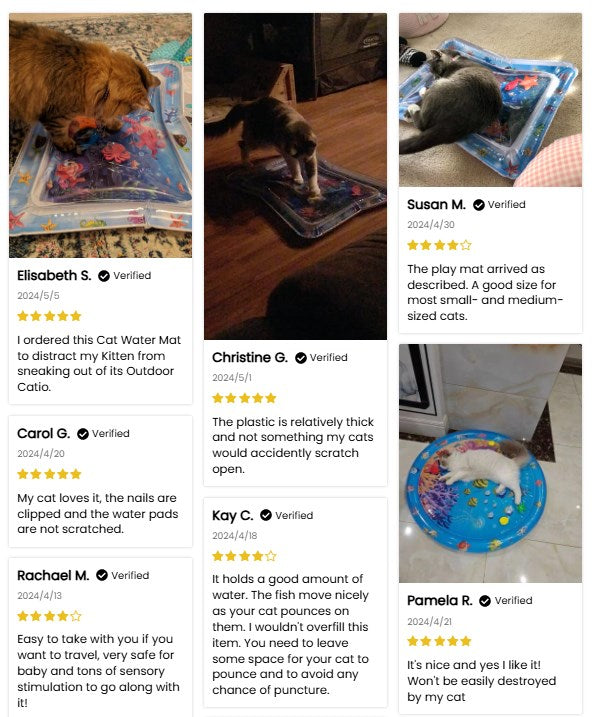The image size is (594, 717).
Task: Click the verified checkmark next to Christine G.
Action: [x=300, y=358]
